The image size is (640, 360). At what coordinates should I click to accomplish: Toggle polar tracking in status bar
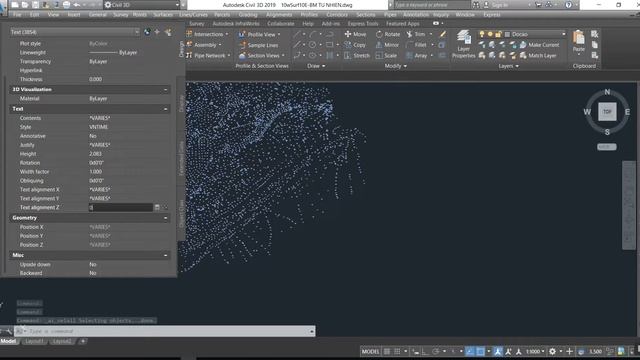pos(436,351)
